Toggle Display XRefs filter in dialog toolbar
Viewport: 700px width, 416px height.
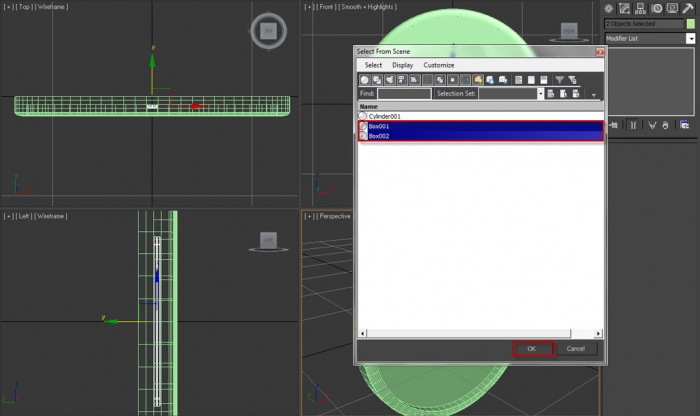pos(453,80)
